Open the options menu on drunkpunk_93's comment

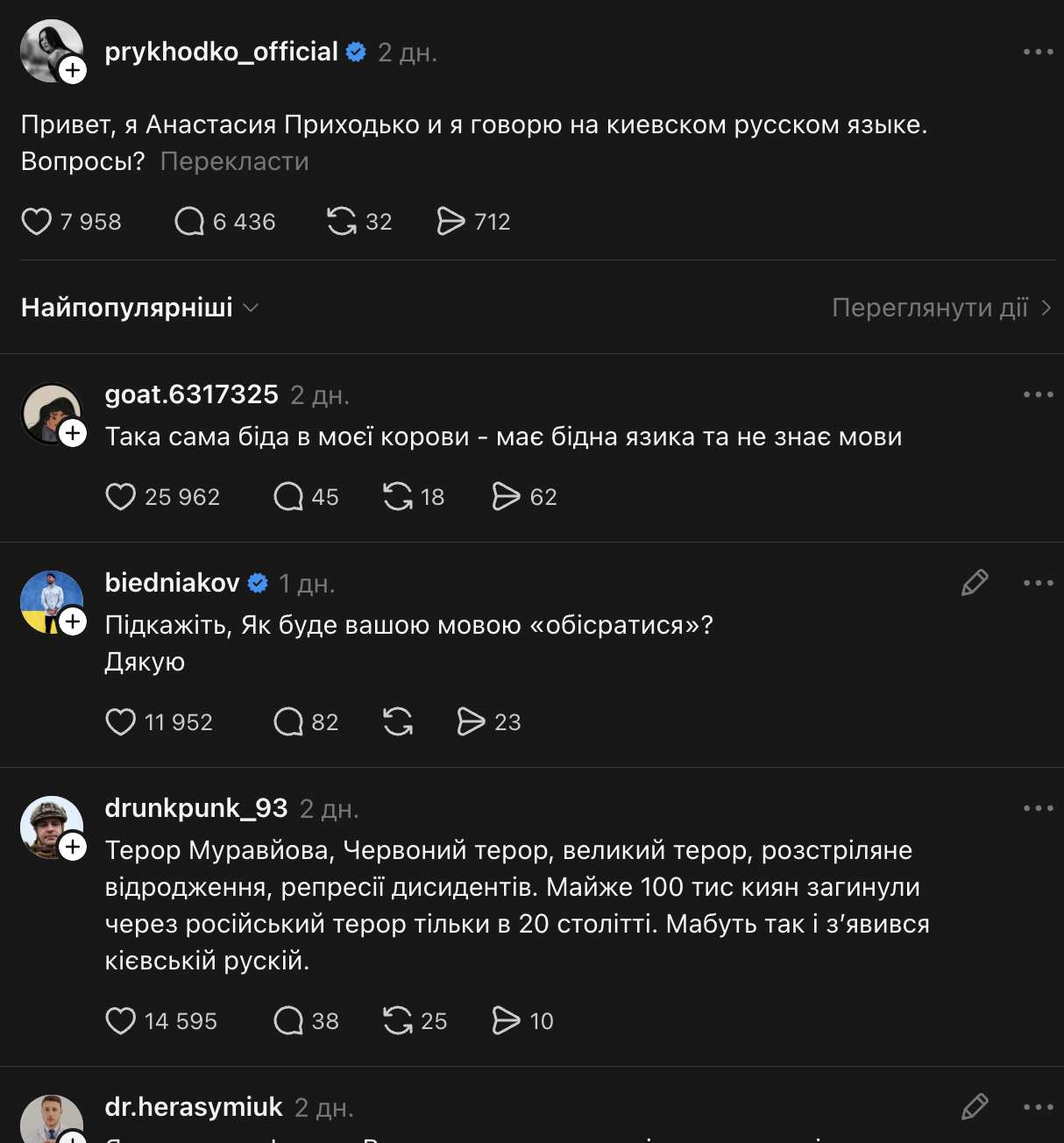(x=1040, y=806)
